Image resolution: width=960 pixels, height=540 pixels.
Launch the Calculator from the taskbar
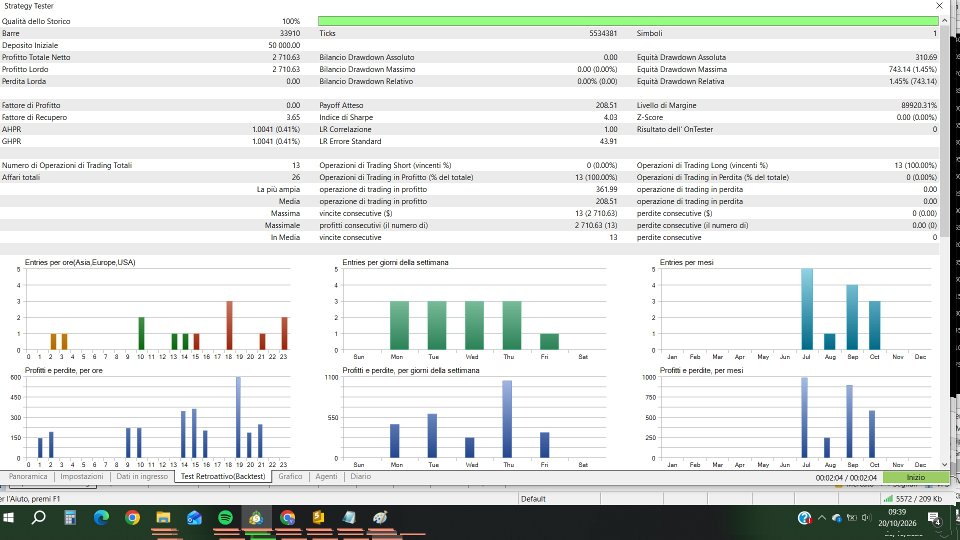70,518
